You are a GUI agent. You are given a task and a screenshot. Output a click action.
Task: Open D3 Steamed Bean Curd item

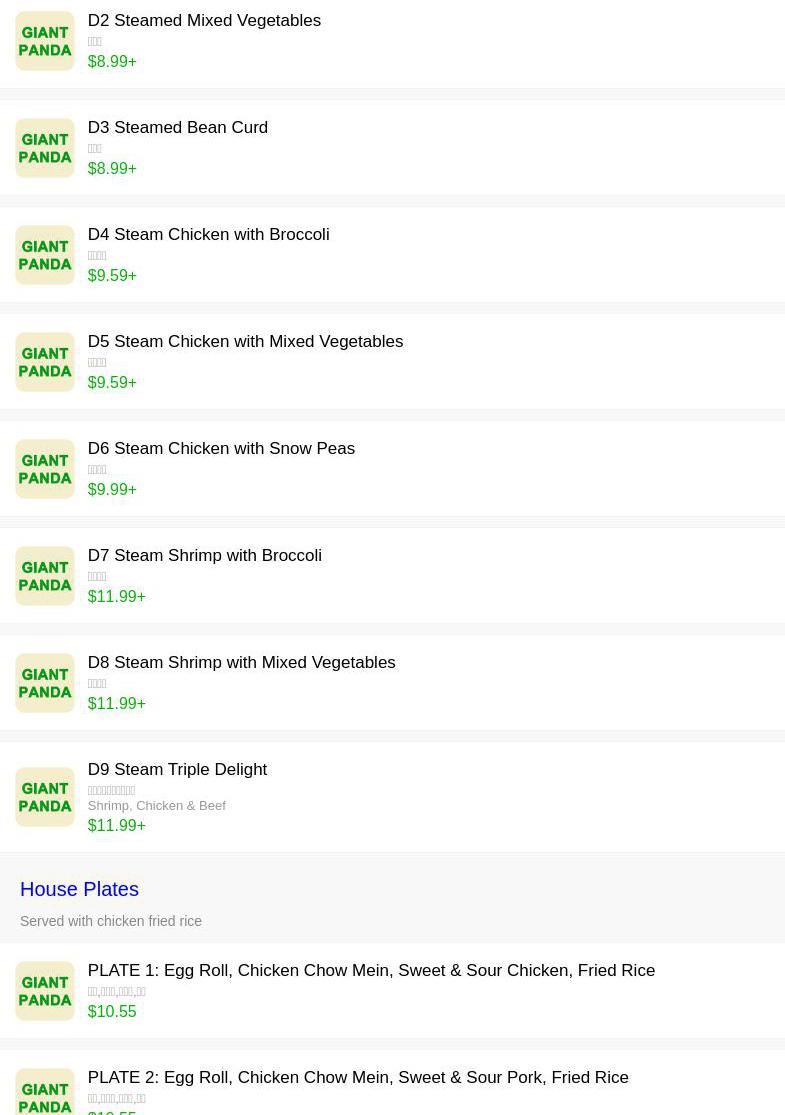(178, 128)
